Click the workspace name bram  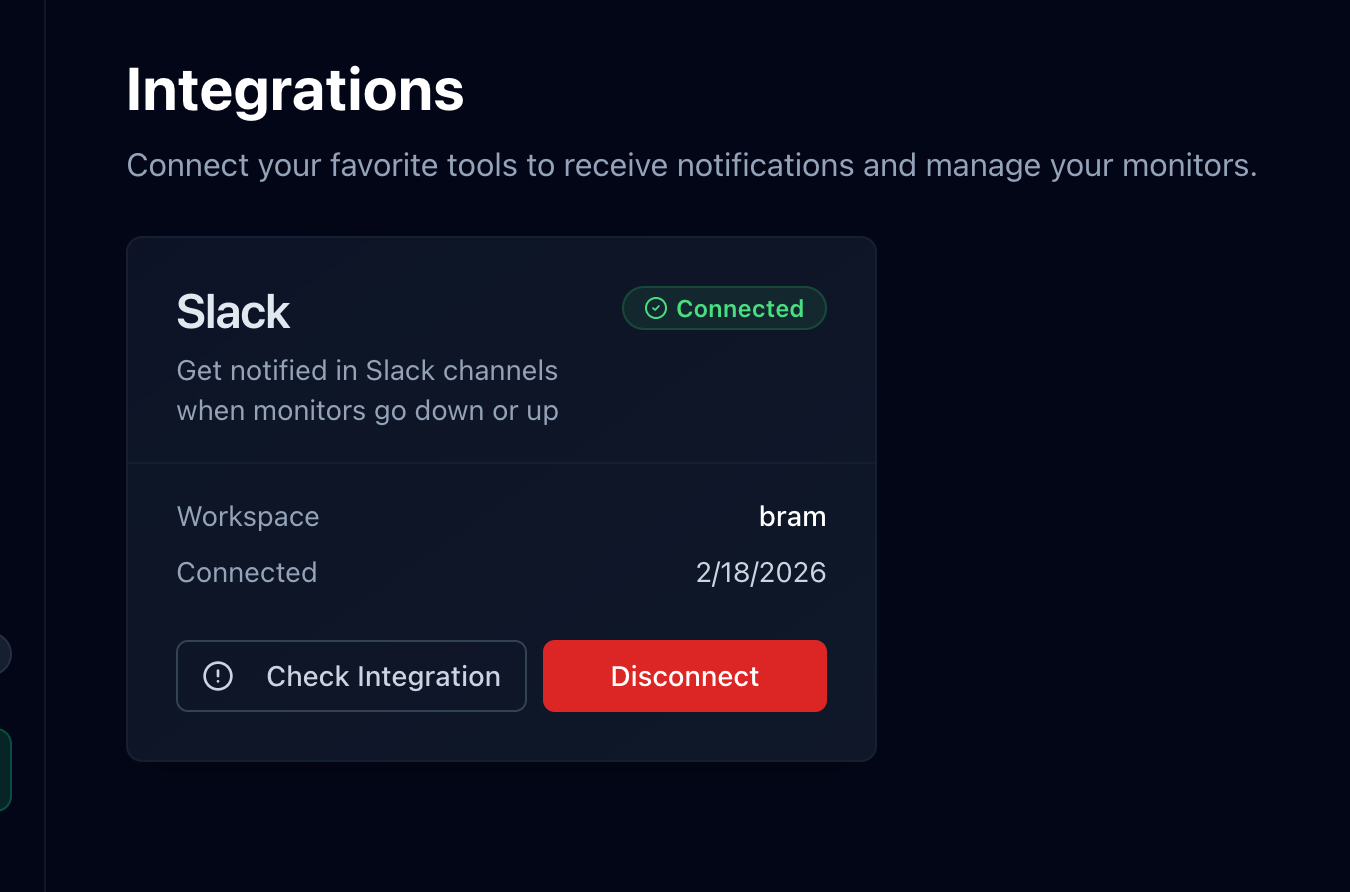click(792, 517)
